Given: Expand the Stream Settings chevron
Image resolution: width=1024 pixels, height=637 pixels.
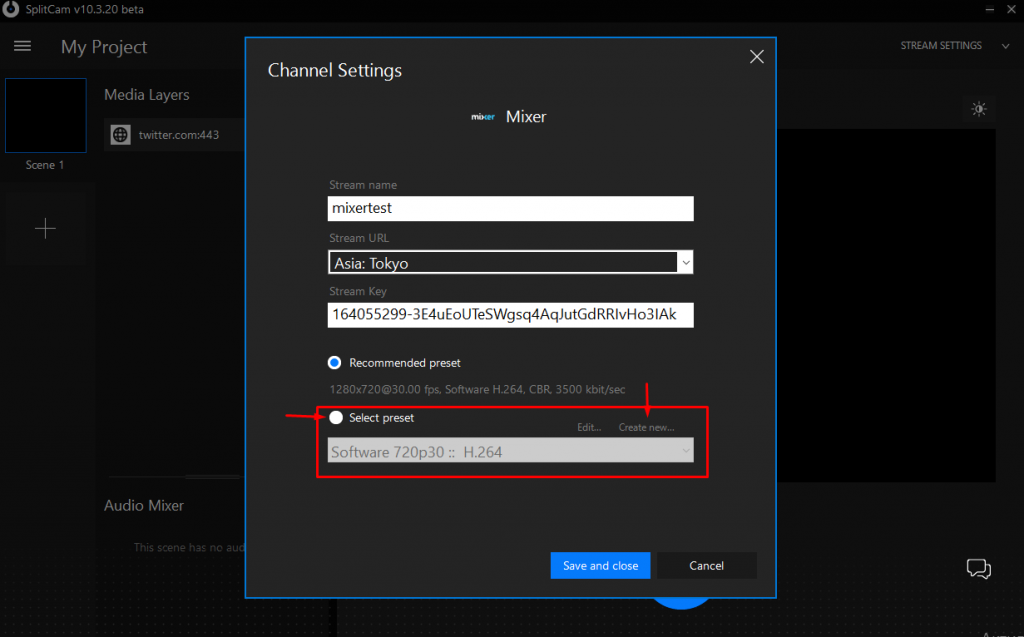Looking at the screenshot, I should (1005, 46).
